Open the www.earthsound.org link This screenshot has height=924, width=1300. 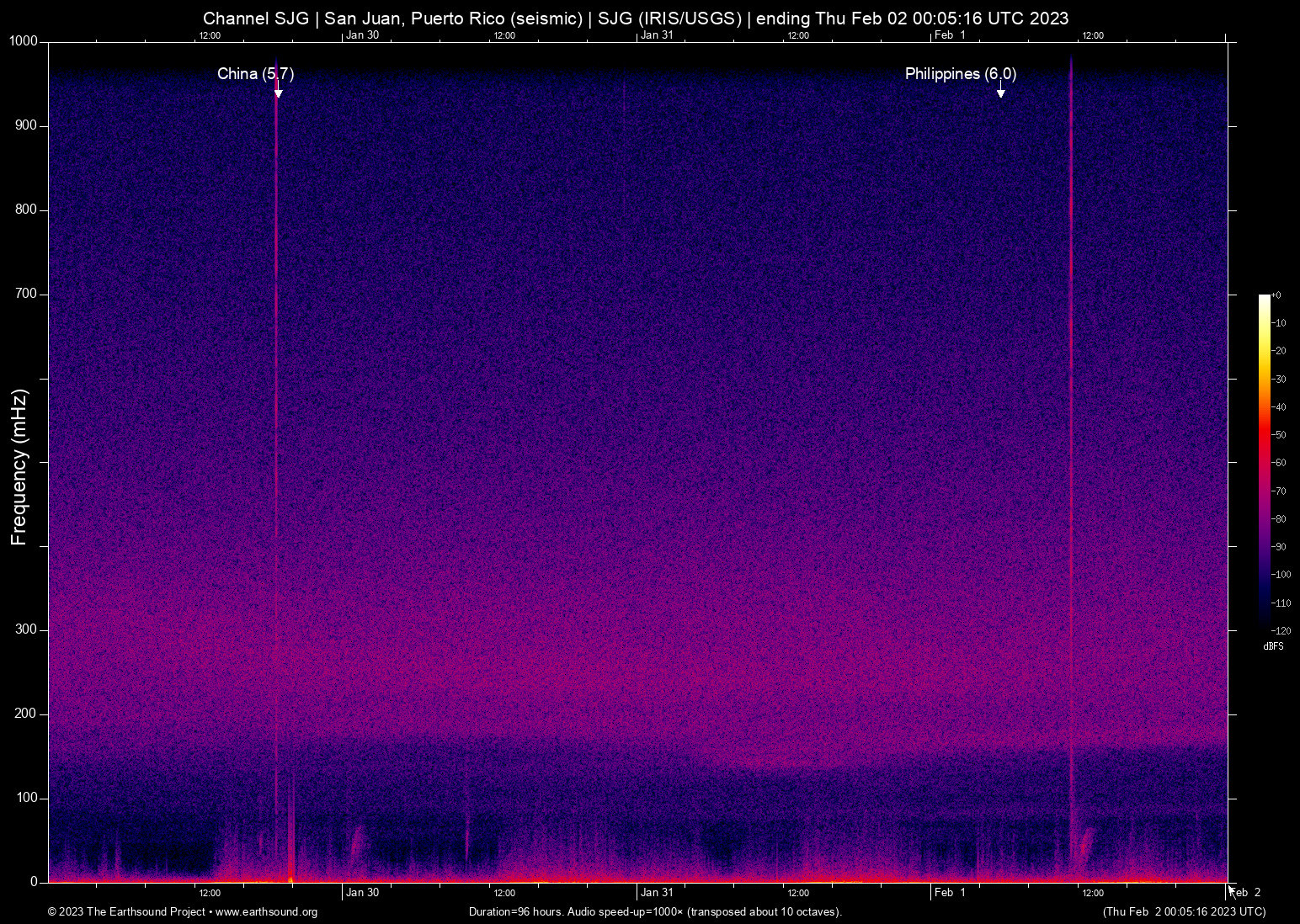click(266, 912)
